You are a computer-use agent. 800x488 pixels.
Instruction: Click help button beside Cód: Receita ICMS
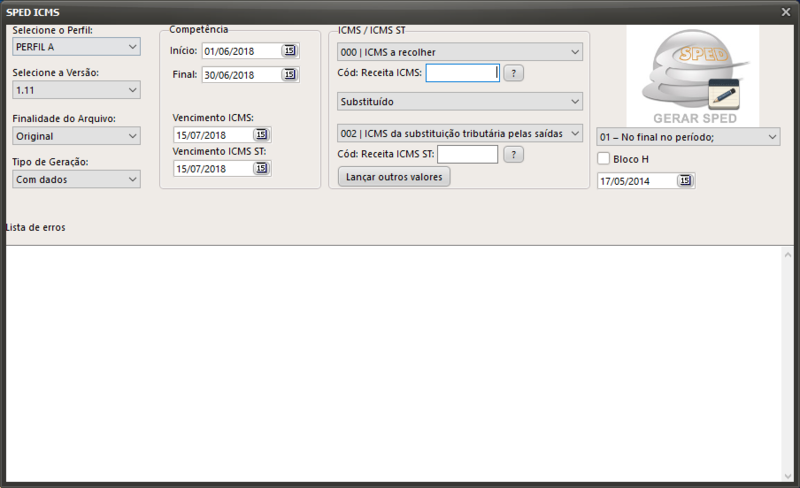[514, 73]
